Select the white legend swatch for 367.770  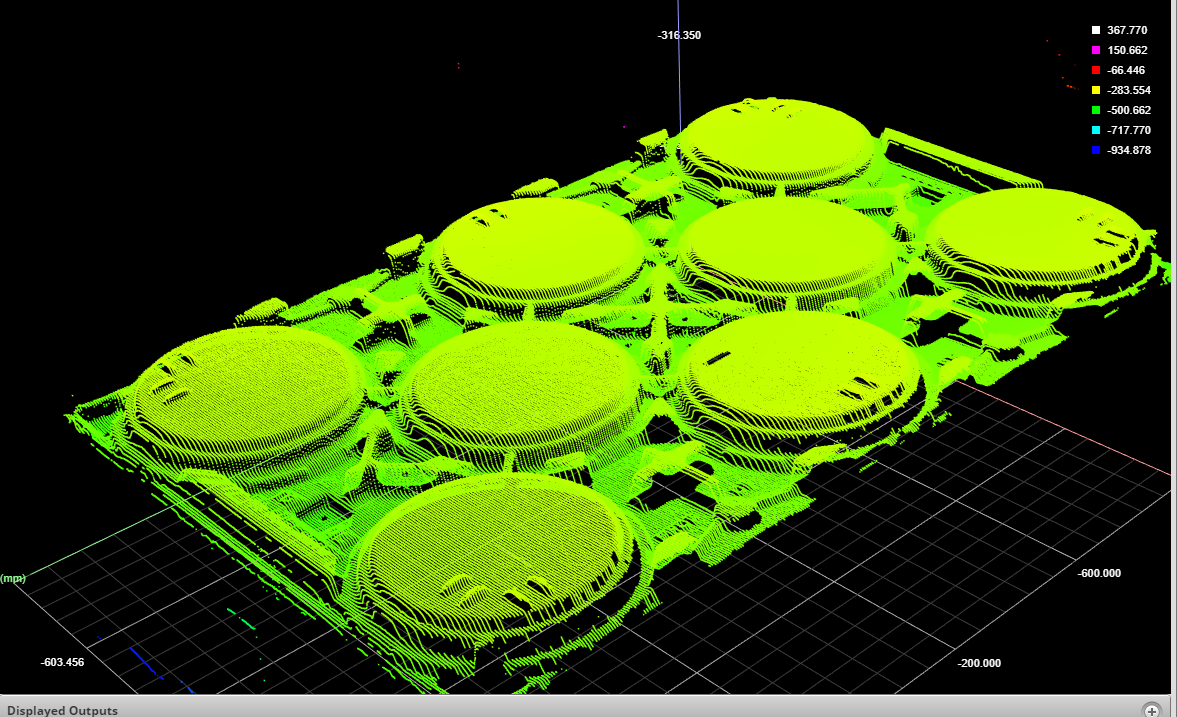(x=1096, y=30)
